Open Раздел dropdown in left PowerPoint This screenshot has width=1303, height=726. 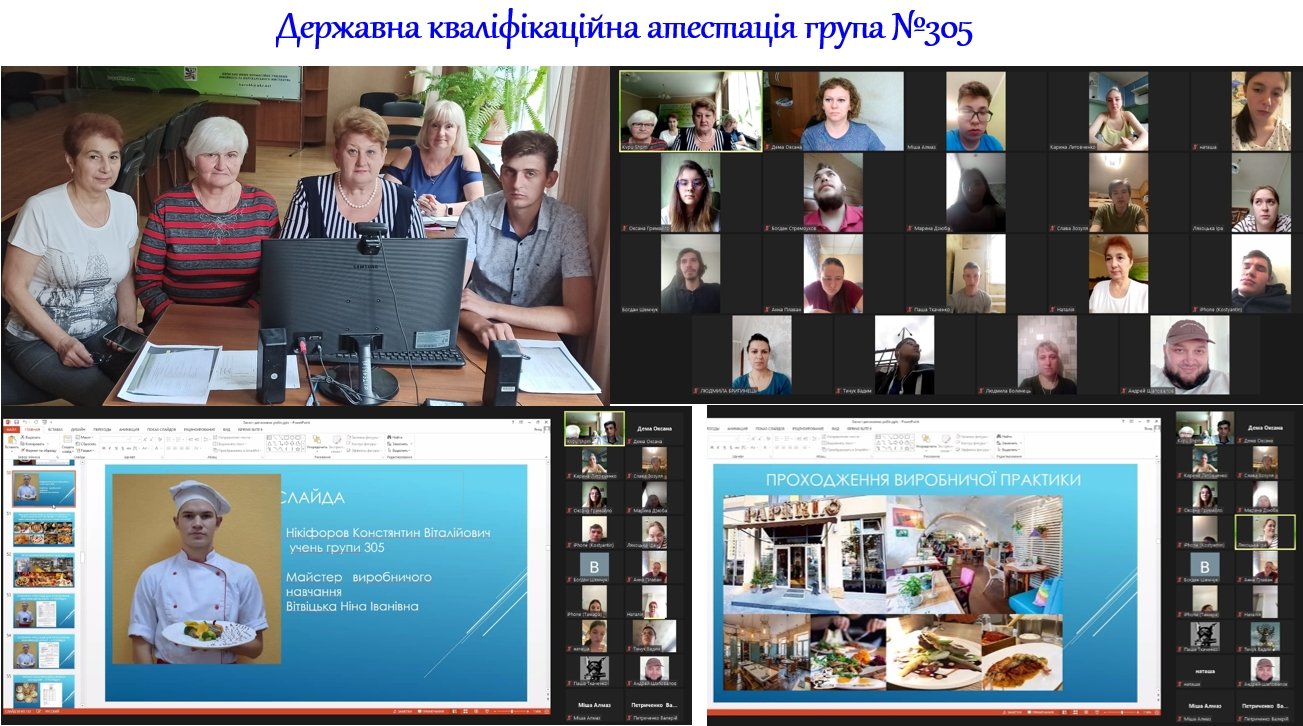coord(84,450)
